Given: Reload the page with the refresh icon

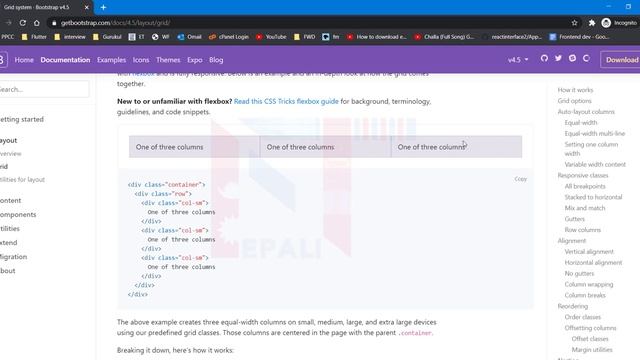Looking at the screenshot, I should pos(23,23).
